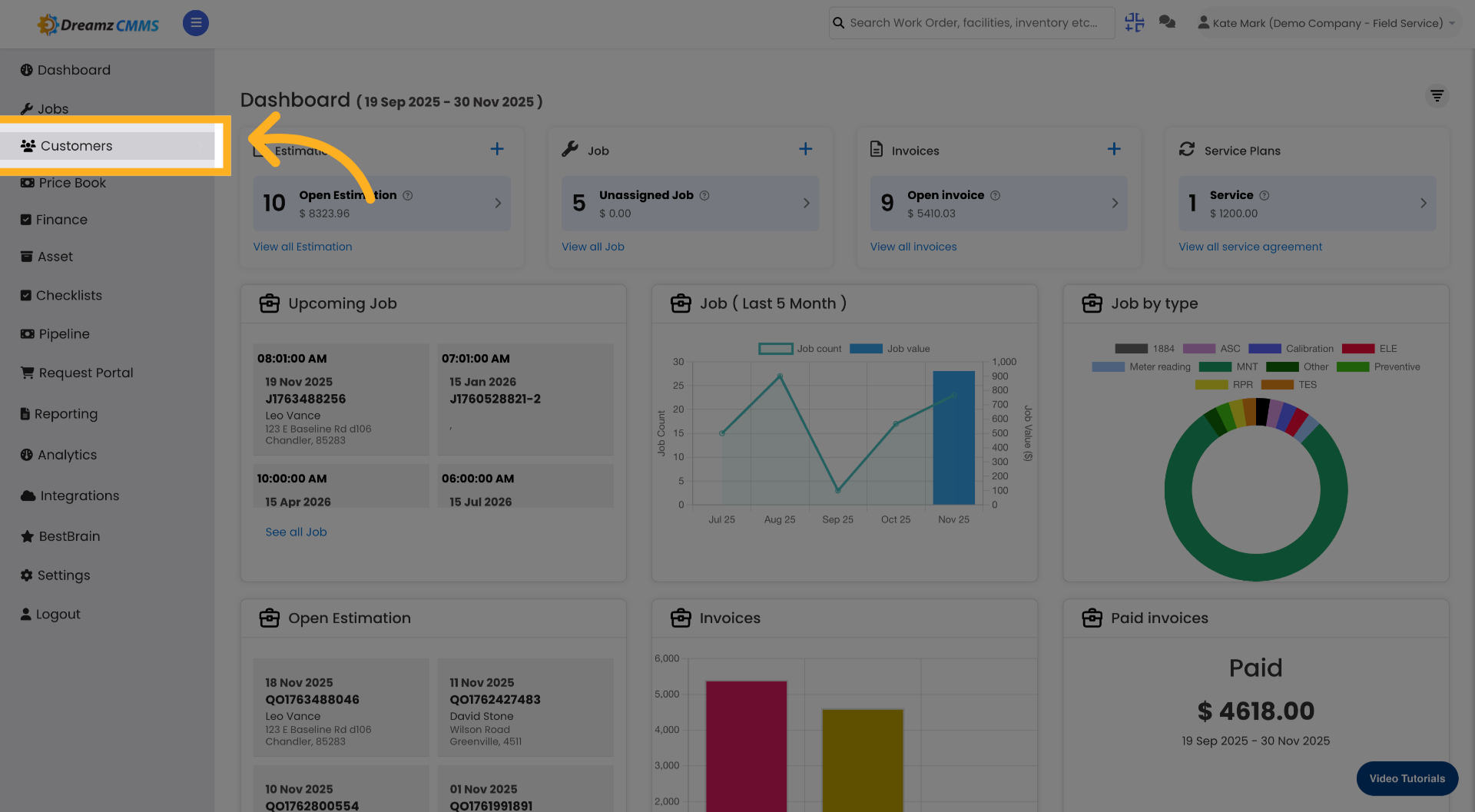The height and width of the screenshot is (812, 1475).
Task: Open Open Estimation details via its chevron
Action: pos(496,203)
